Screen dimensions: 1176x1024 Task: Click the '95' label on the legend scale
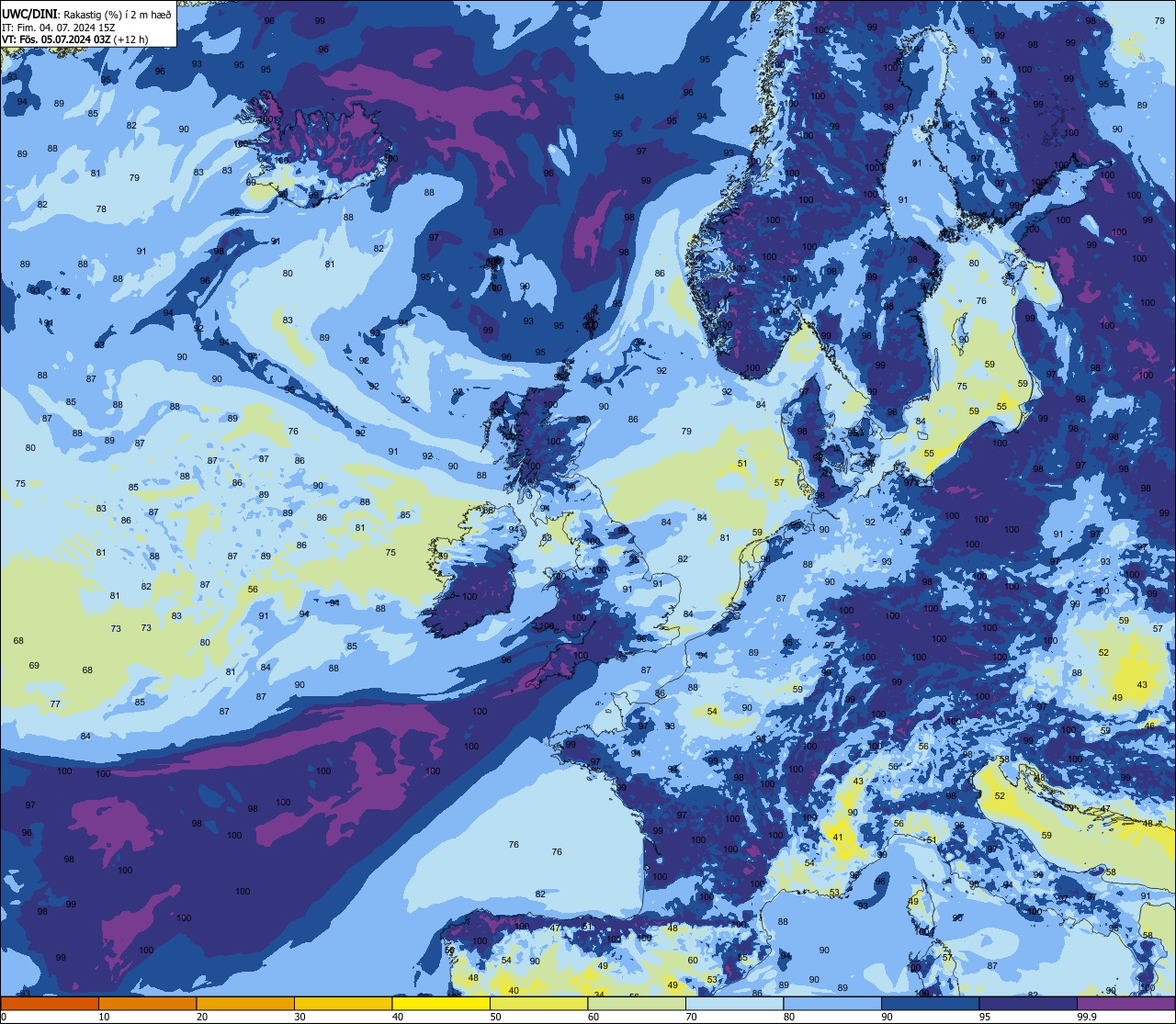[985, 1017]
